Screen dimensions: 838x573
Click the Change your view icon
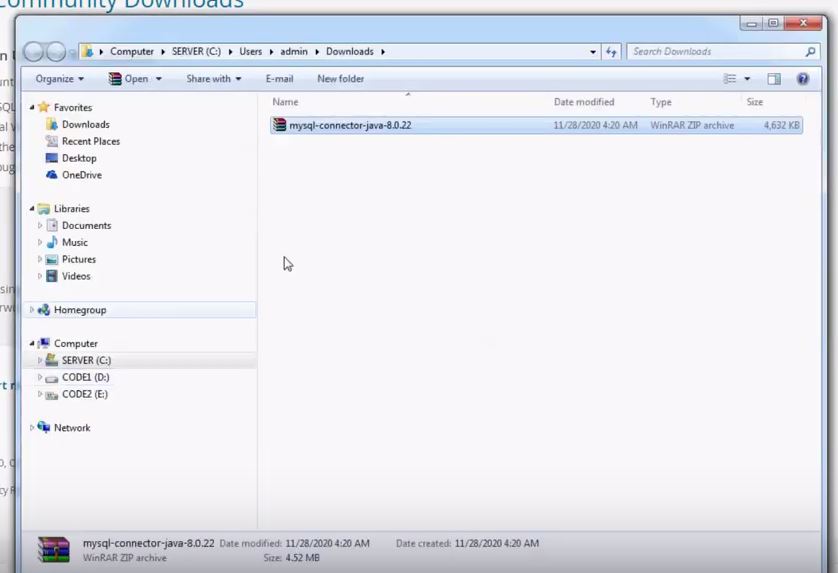[x=730, y=79]
